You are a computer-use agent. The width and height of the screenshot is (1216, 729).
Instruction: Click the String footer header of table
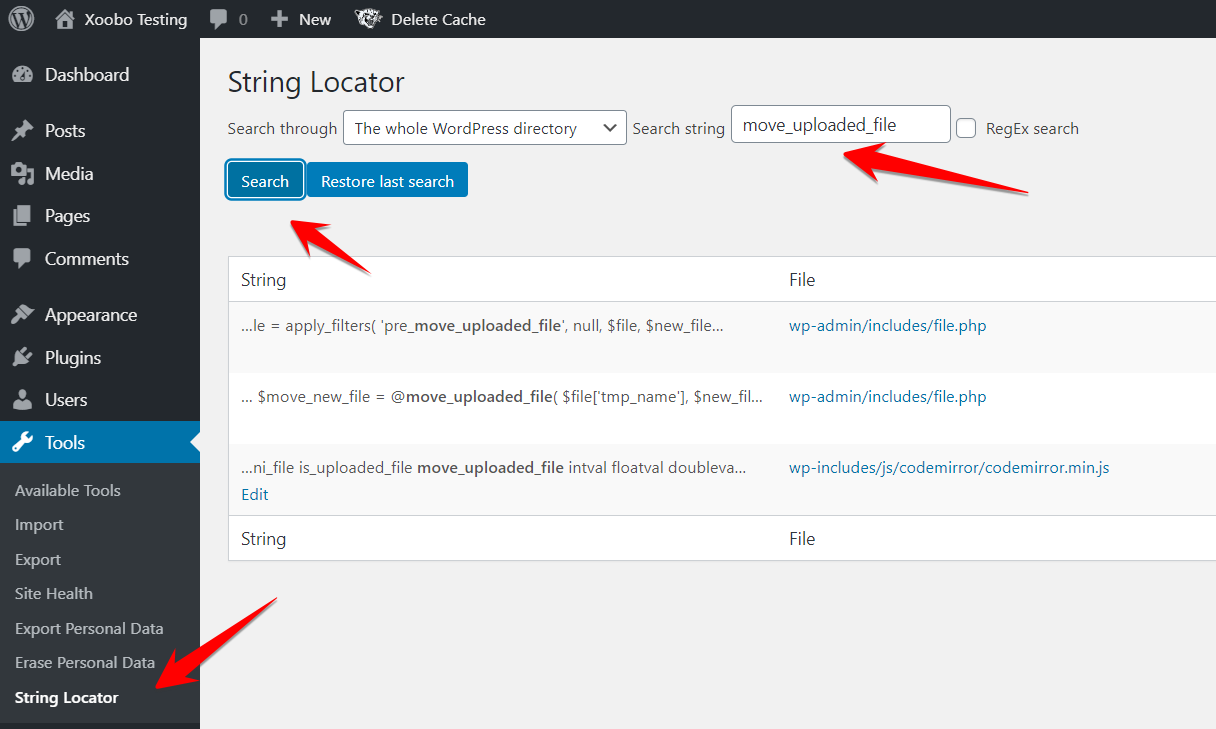(264, 539)
